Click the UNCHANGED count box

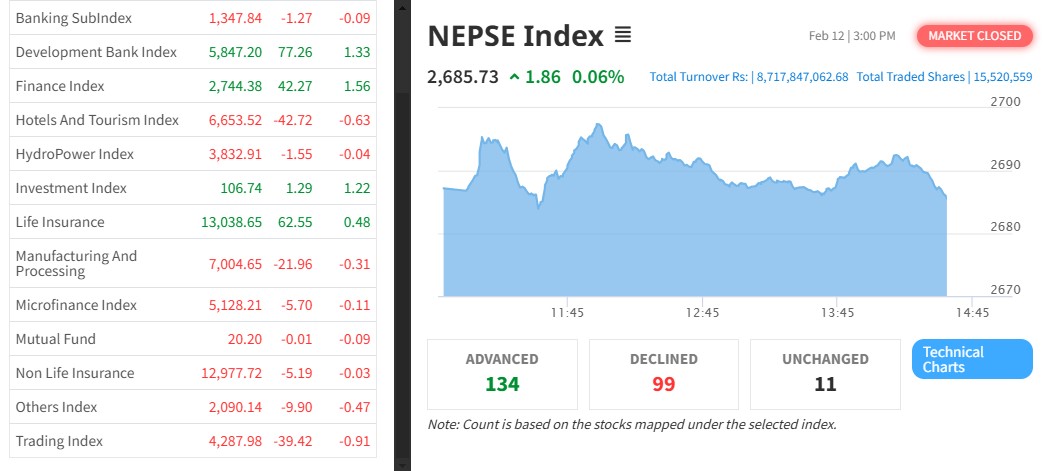[x=825, y=373]
